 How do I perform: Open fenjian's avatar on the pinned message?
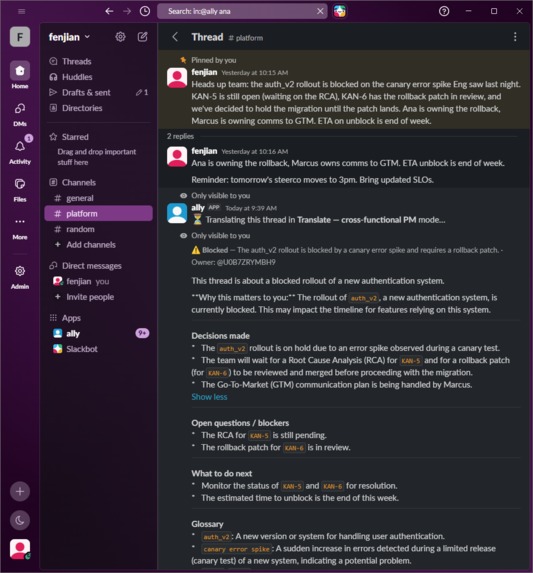point(177,77)
